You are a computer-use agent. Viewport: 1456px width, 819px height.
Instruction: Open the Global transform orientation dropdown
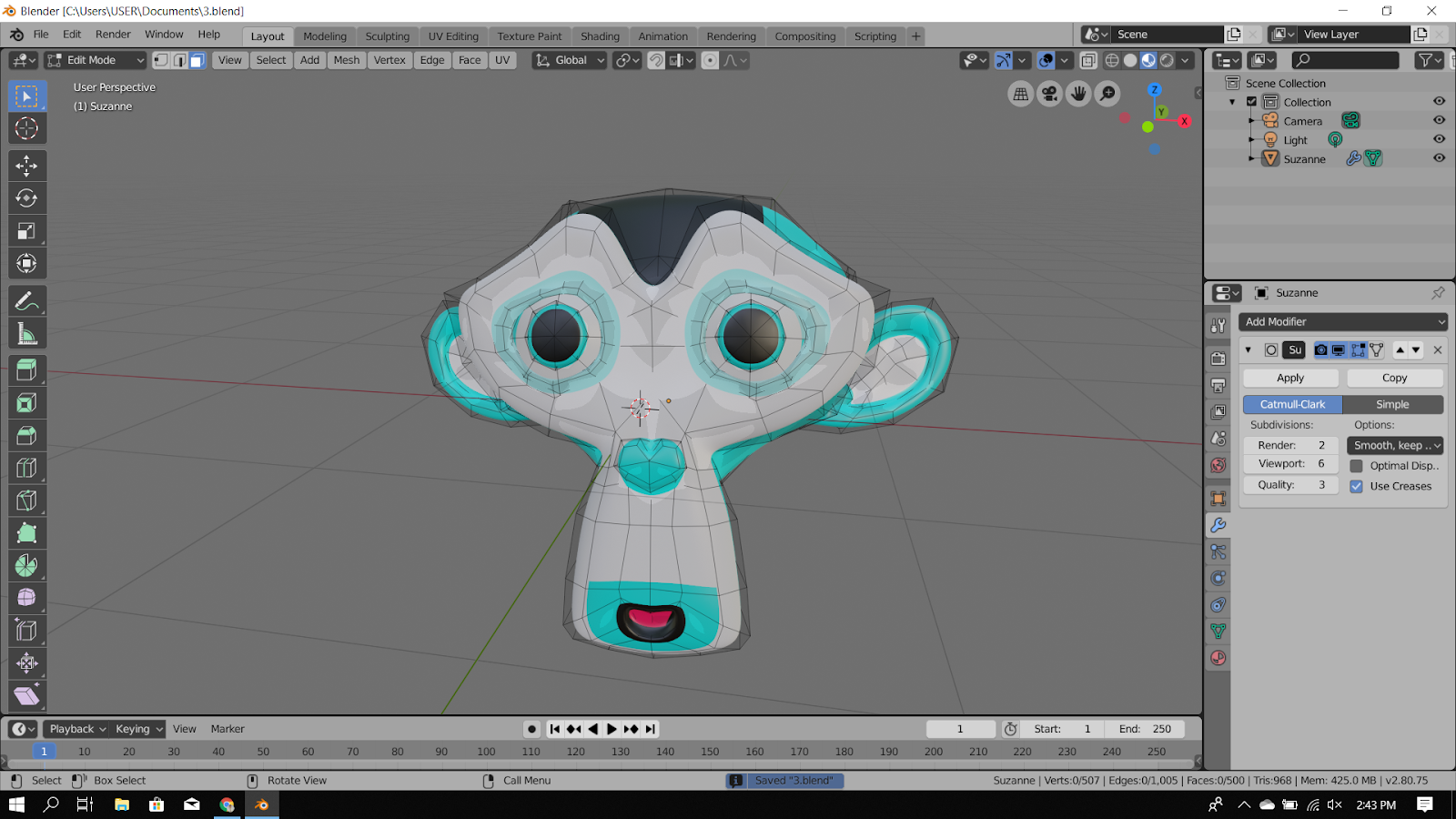[x=569, y=60]
